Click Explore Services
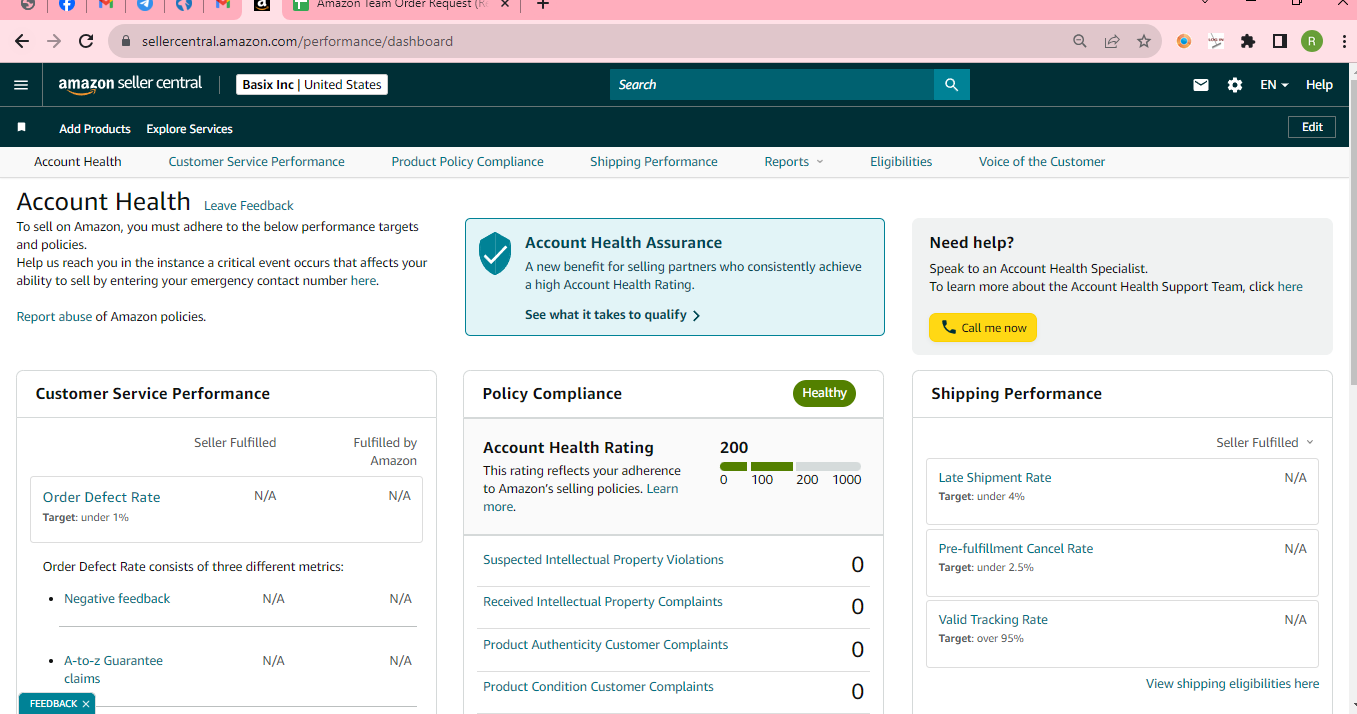The width and height of the screenshot is (1357, 714). click(x=189, y=129)
